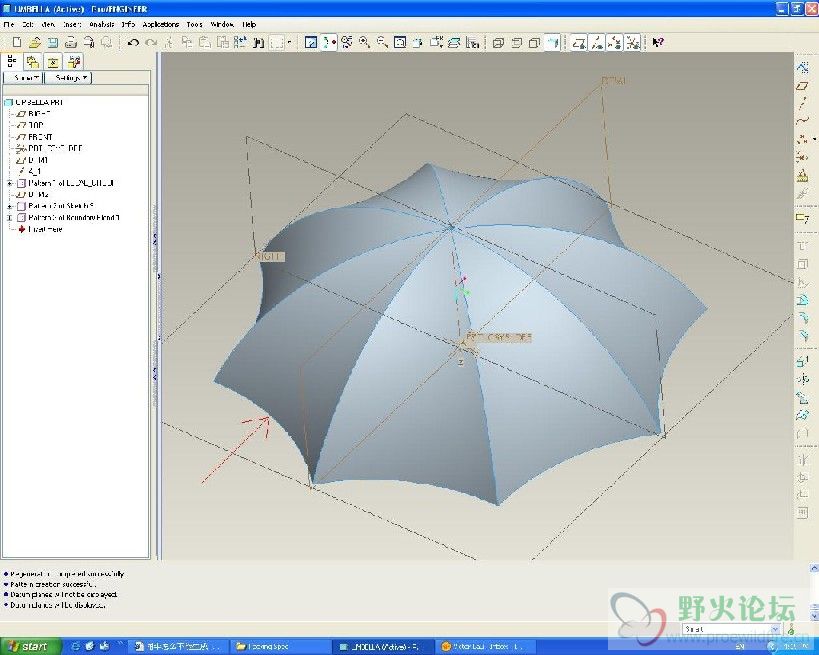Switch to Wireframe display style
819x655 pixels.
point(498,42)
